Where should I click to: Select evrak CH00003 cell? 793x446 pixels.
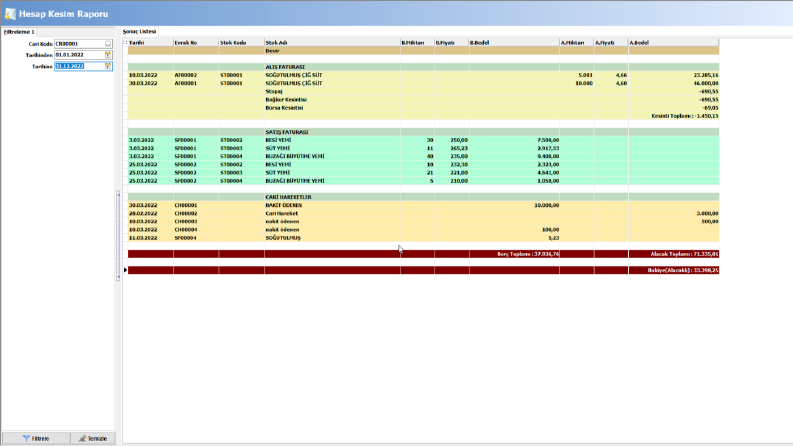[196, 221]
